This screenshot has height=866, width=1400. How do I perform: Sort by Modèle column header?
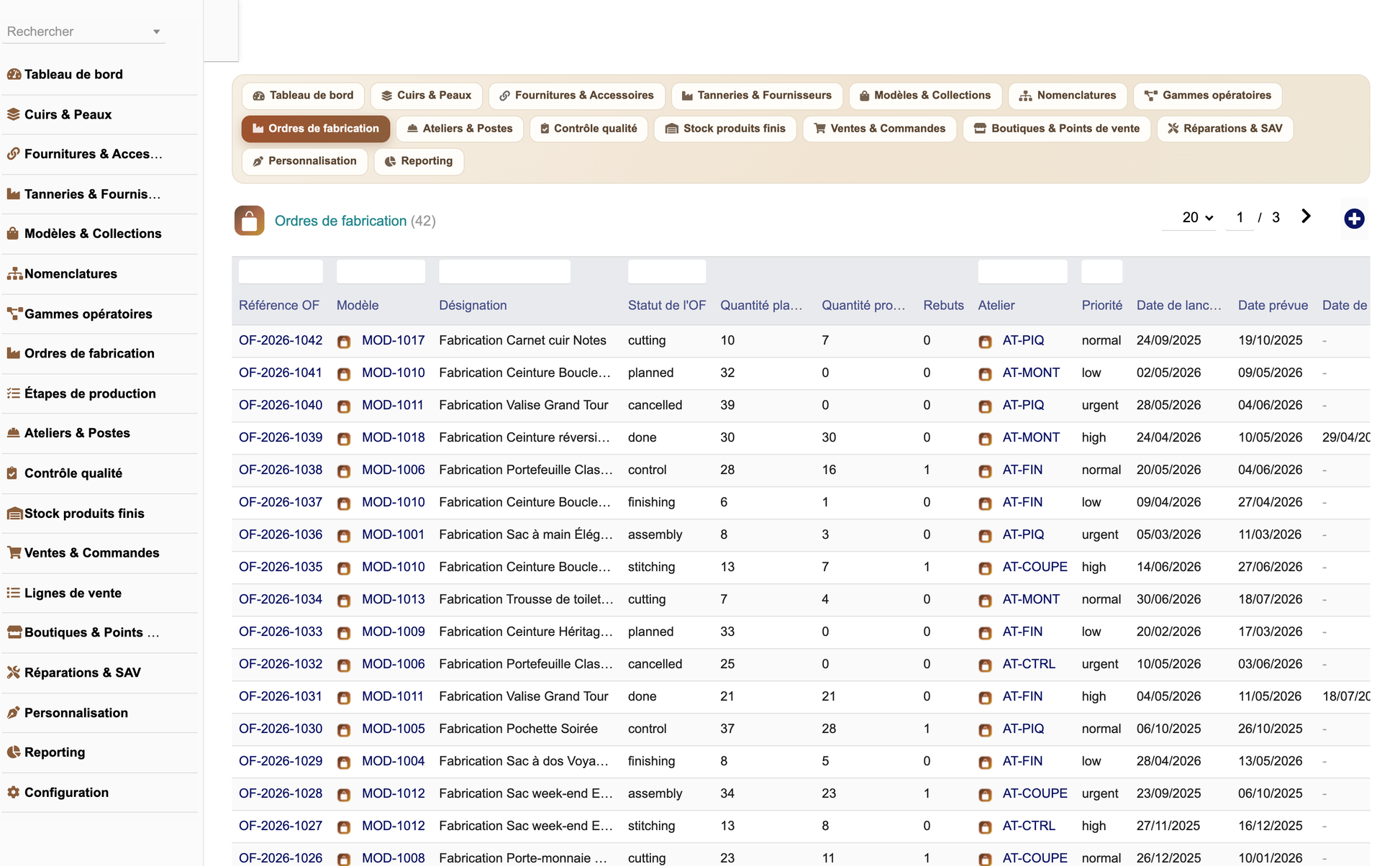tap(358, 305)
